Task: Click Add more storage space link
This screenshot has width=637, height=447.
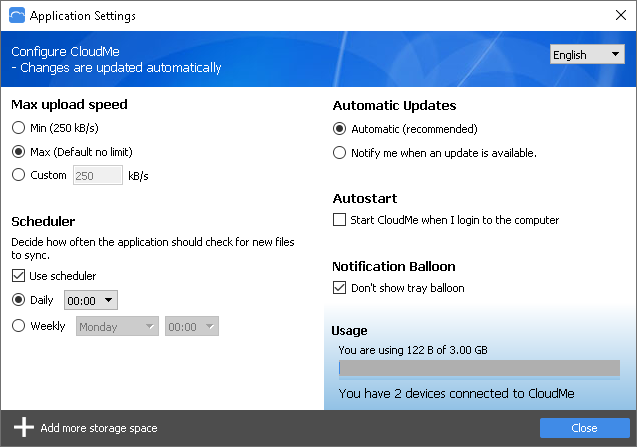Action: click(99, 428)
